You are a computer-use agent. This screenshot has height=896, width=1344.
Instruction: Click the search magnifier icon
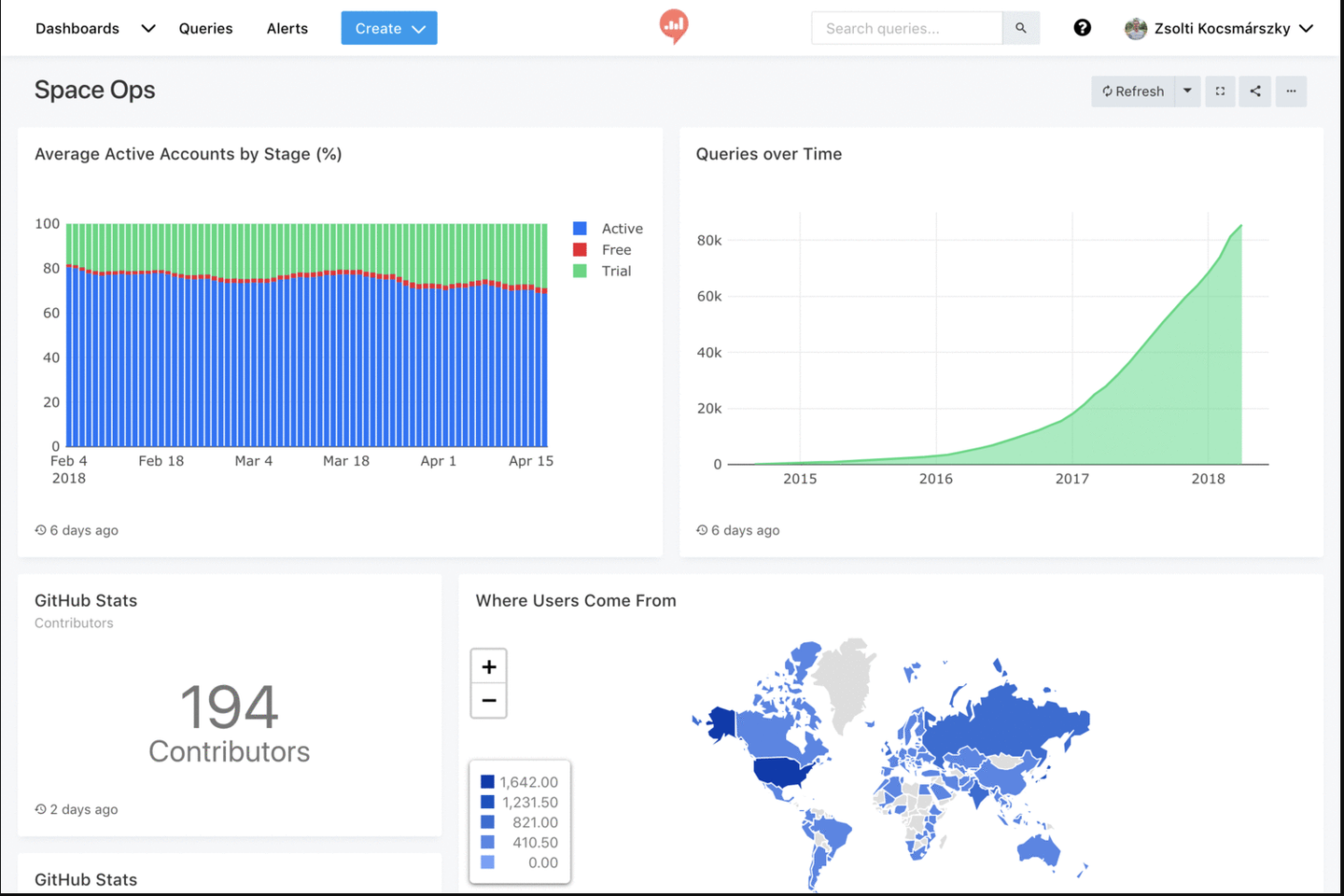click(1020, 28)
